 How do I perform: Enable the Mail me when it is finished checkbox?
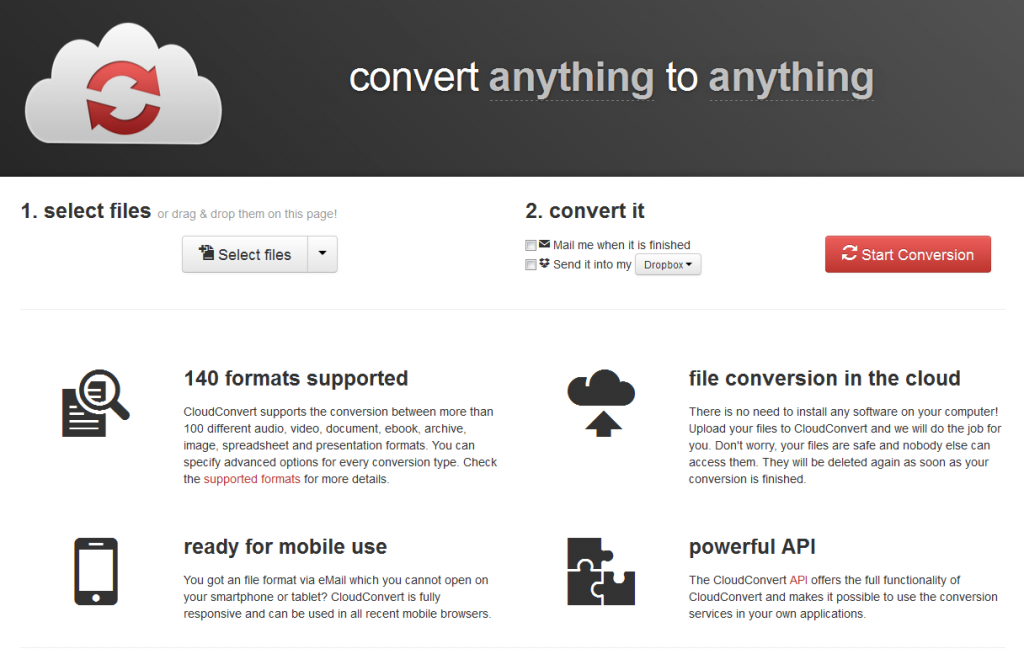[530, 244]
